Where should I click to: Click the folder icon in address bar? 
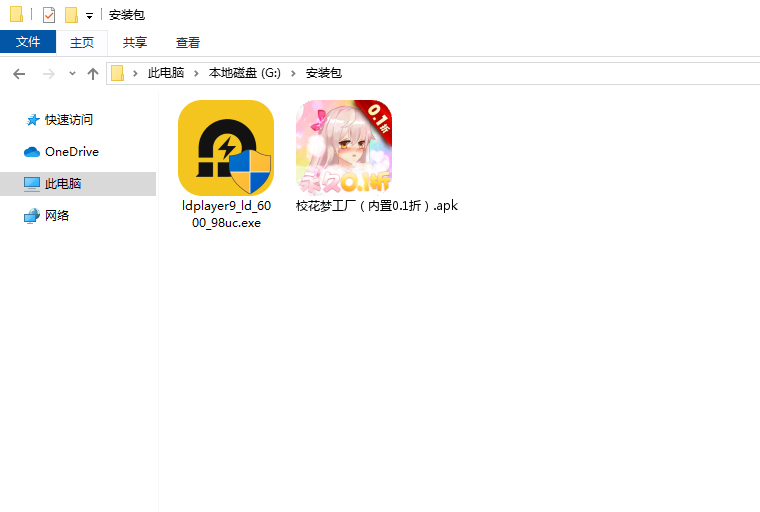(118, 73)
